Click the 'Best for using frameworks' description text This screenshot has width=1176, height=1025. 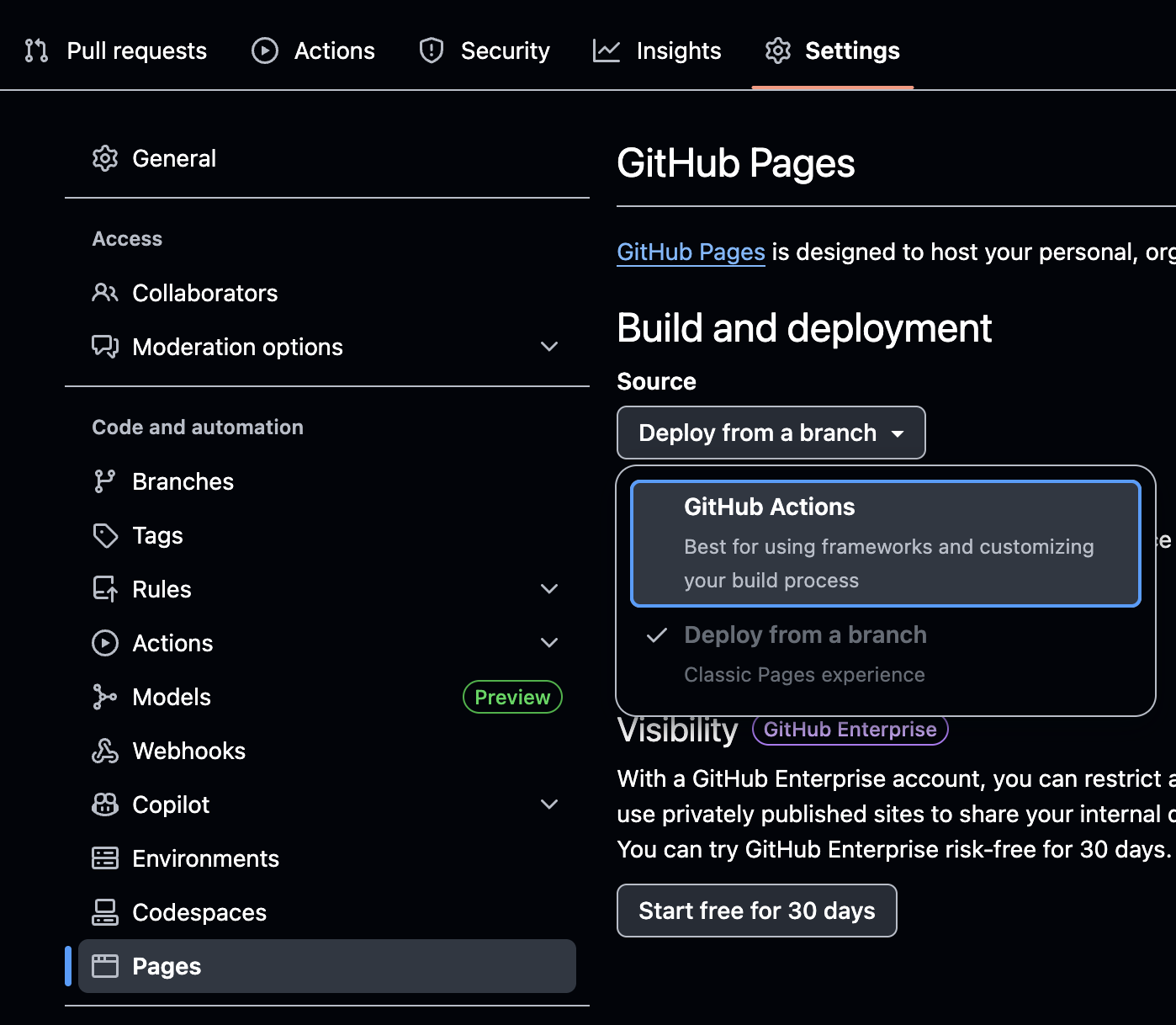click(889, 564)
